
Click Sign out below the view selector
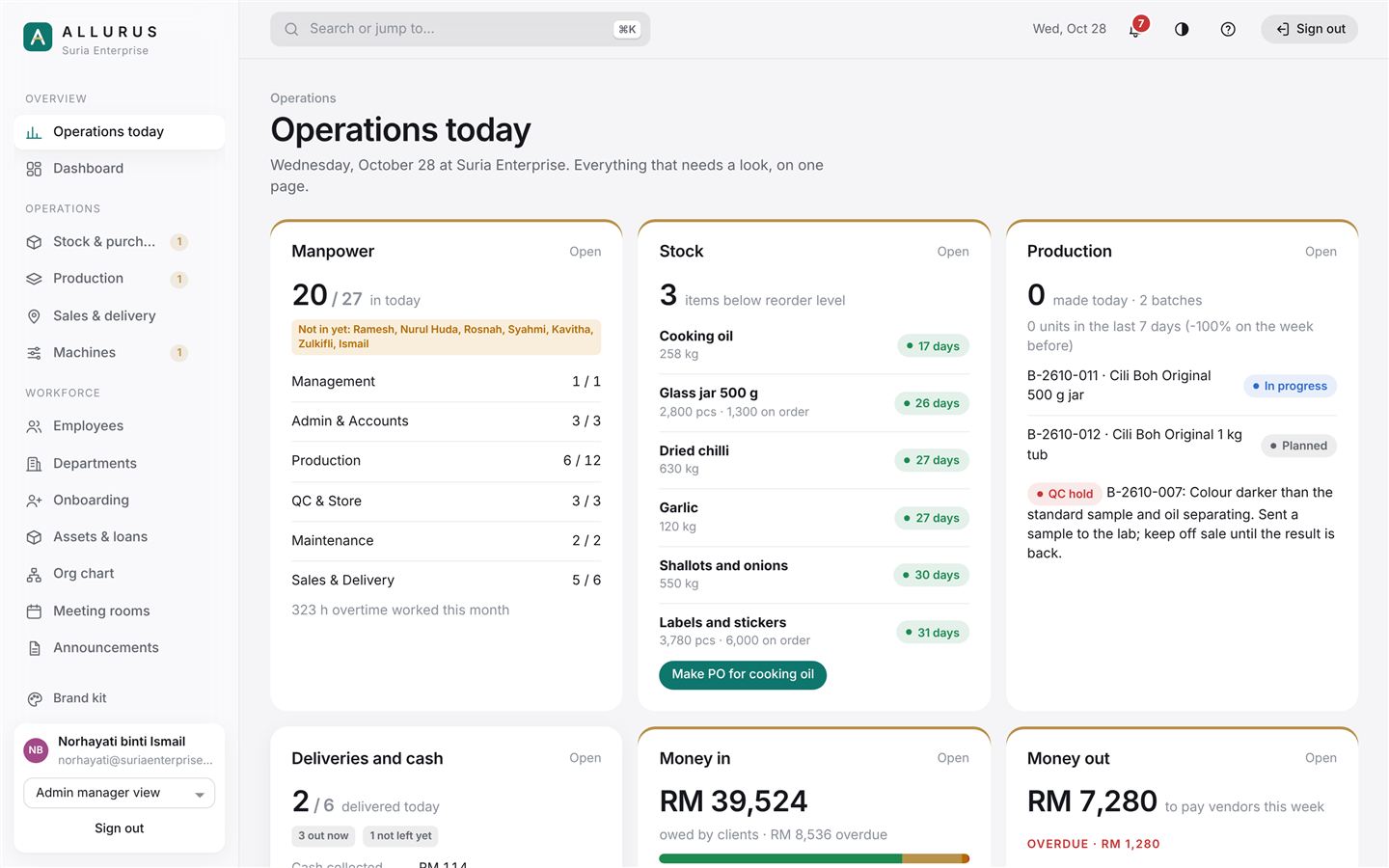[120, 828]
